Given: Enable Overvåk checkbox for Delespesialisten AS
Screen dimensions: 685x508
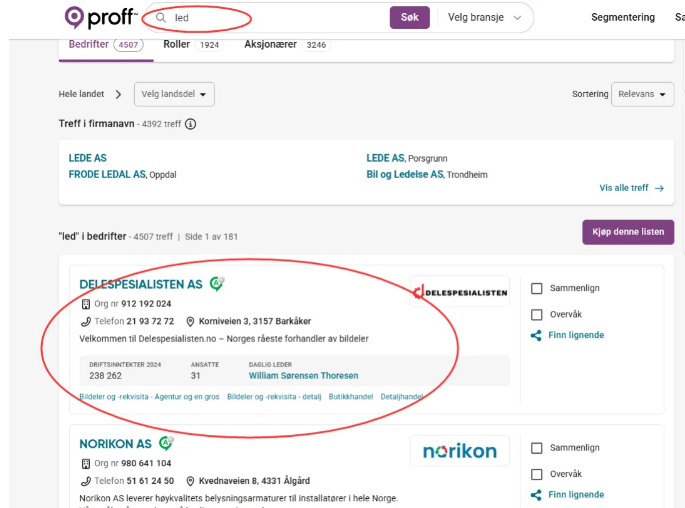Looking at the screenshot, I should (x=536, y=314).
